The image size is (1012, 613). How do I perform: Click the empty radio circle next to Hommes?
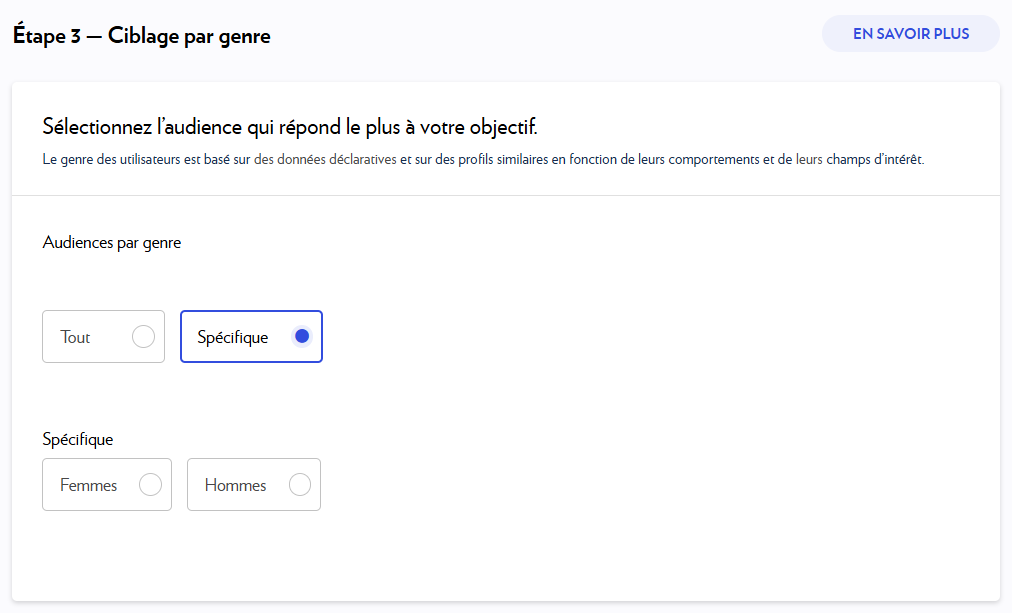click(299, 484)
